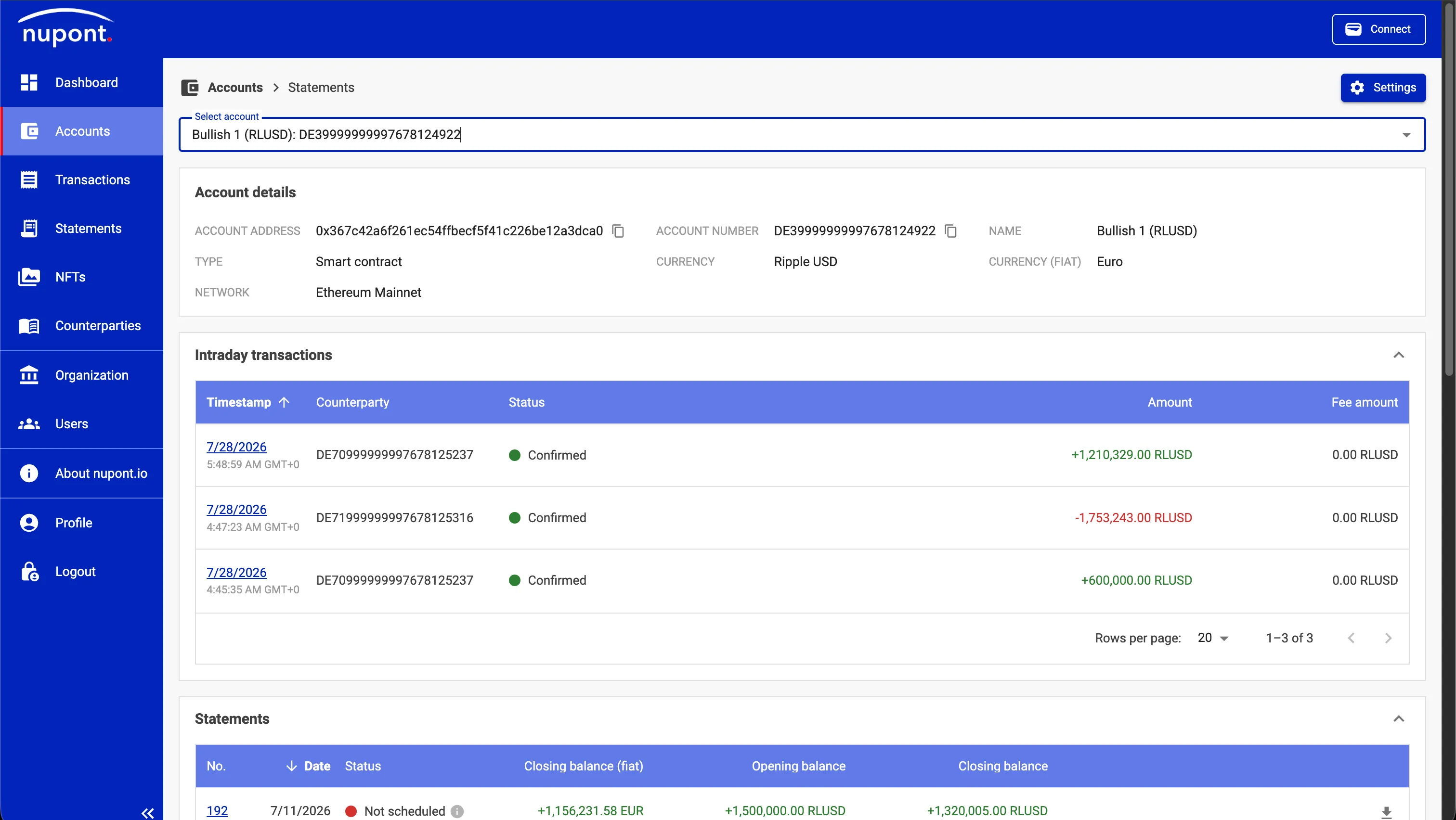The image size is (1456, 820).
Task: Sort by Timestamp ascending arrow
Action: click(x=284, y=402)
